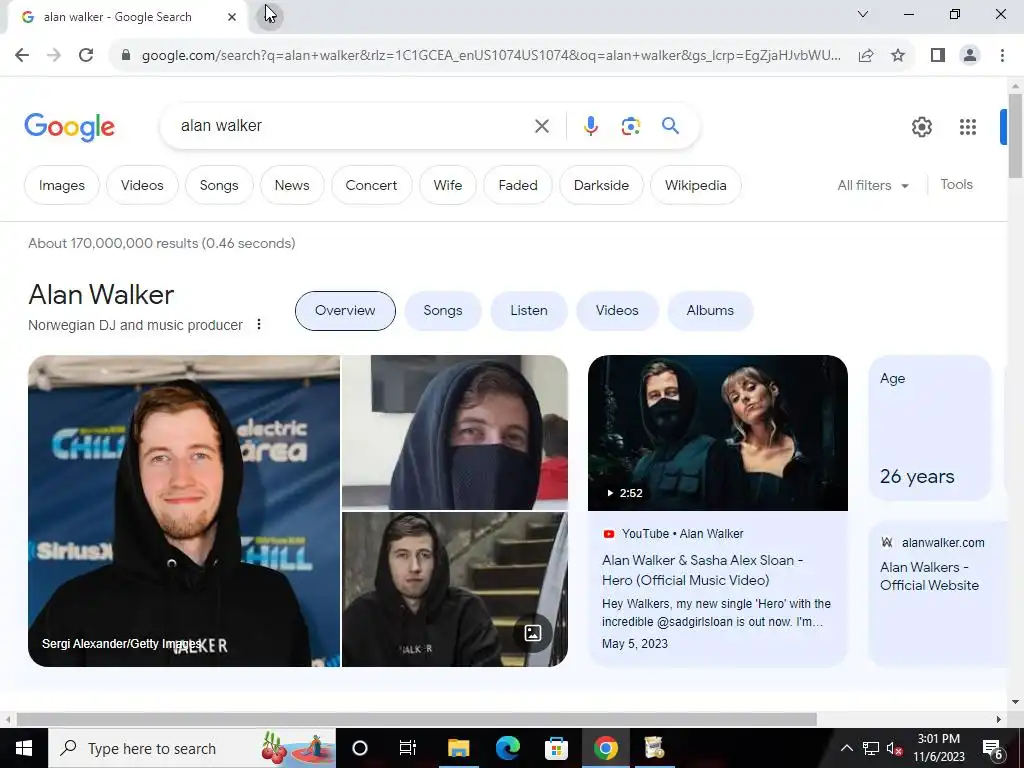The image size is (1024, 768).
Task: Select the Concert filter chip
Action: point(371,185)
